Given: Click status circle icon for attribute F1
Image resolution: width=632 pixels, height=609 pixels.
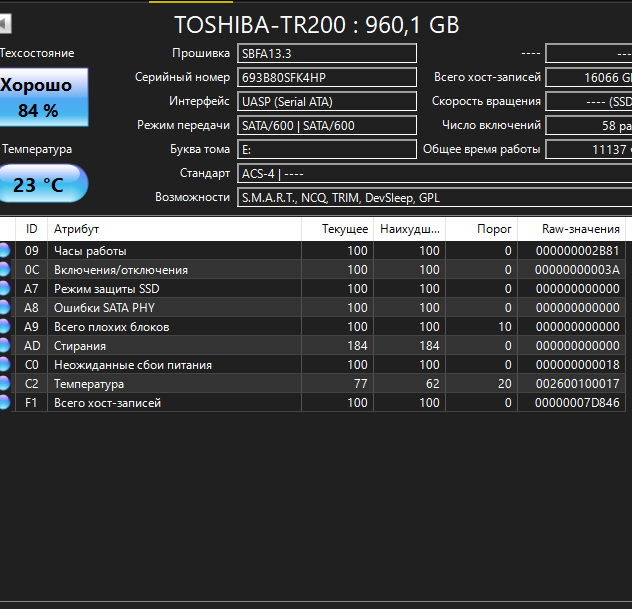Looking at the screenshot, I should 4,402.
